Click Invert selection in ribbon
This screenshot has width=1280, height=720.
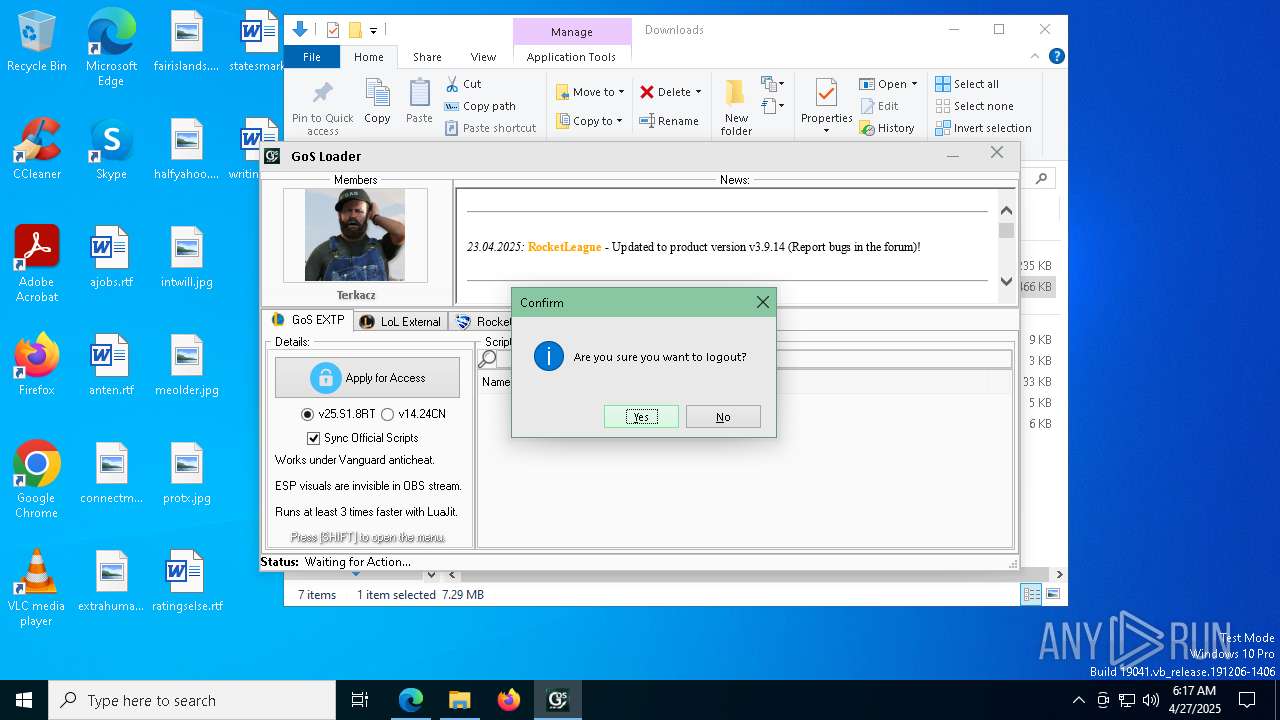pos(984,128)
